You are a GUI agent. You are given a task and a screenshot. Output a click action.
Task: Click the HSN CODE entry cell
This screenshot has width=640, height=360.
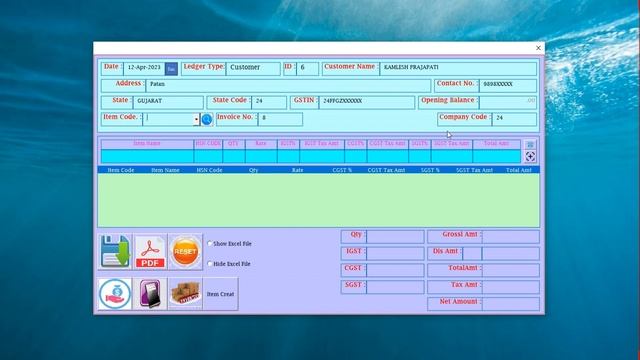pos(208,156)
